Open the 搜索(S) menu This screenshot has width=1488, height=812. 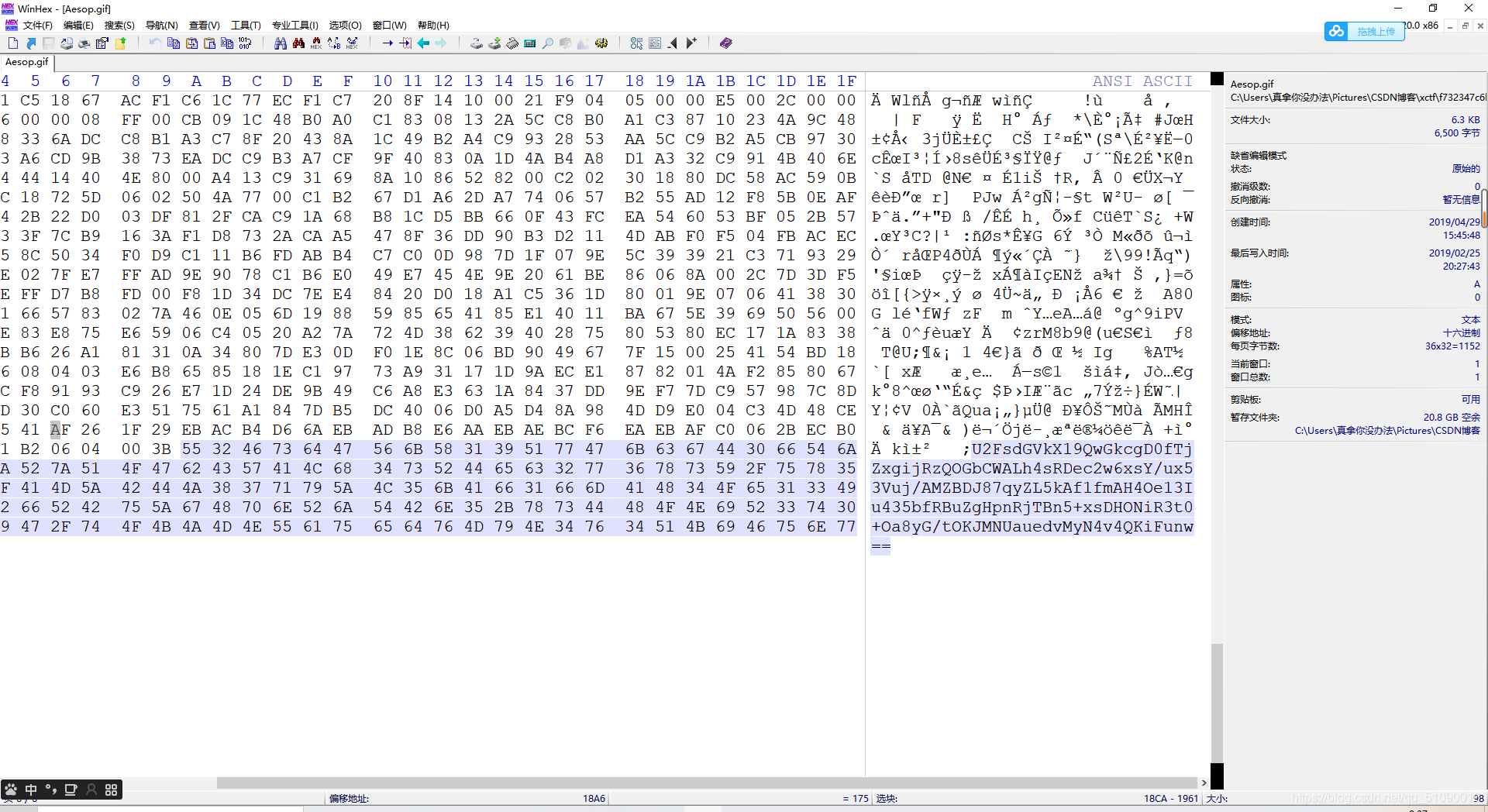pyautogui.click(x=119, y=26)
